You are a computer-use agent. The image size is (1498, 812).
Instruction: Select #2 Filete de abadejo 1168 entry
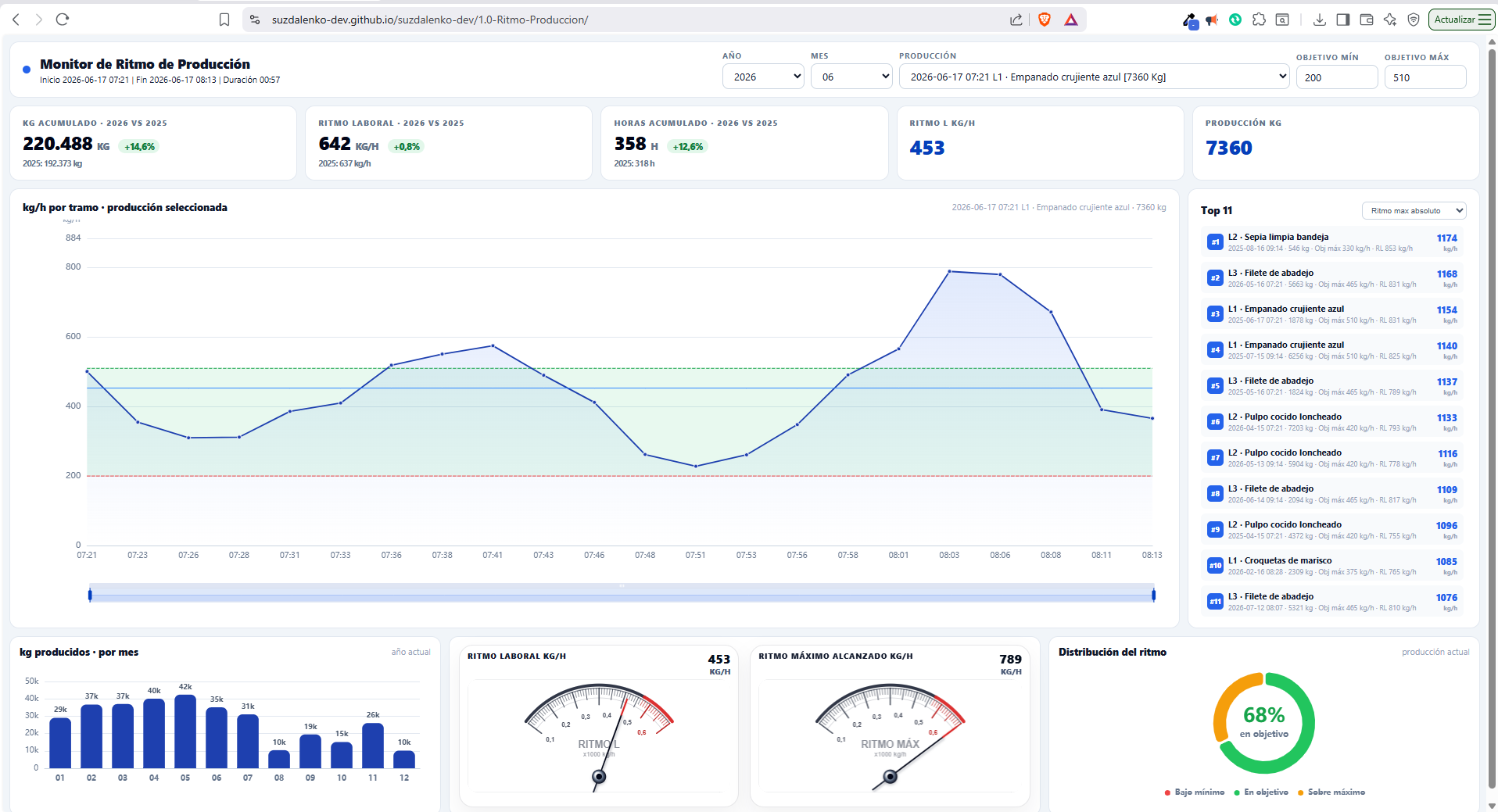click(1332, 278)
